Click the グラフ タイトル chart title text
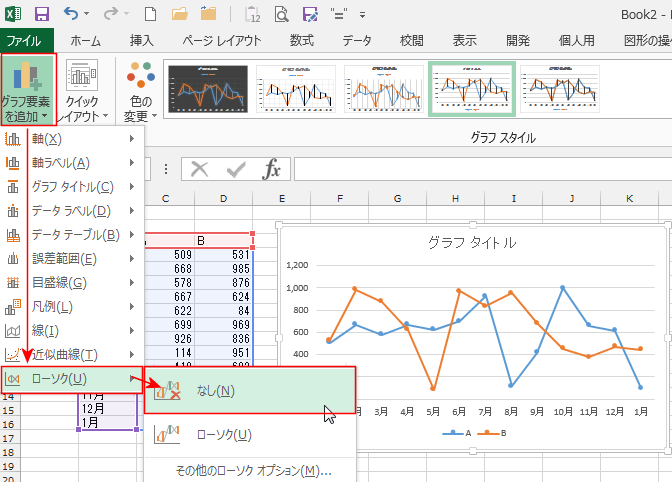 [472, 242]
